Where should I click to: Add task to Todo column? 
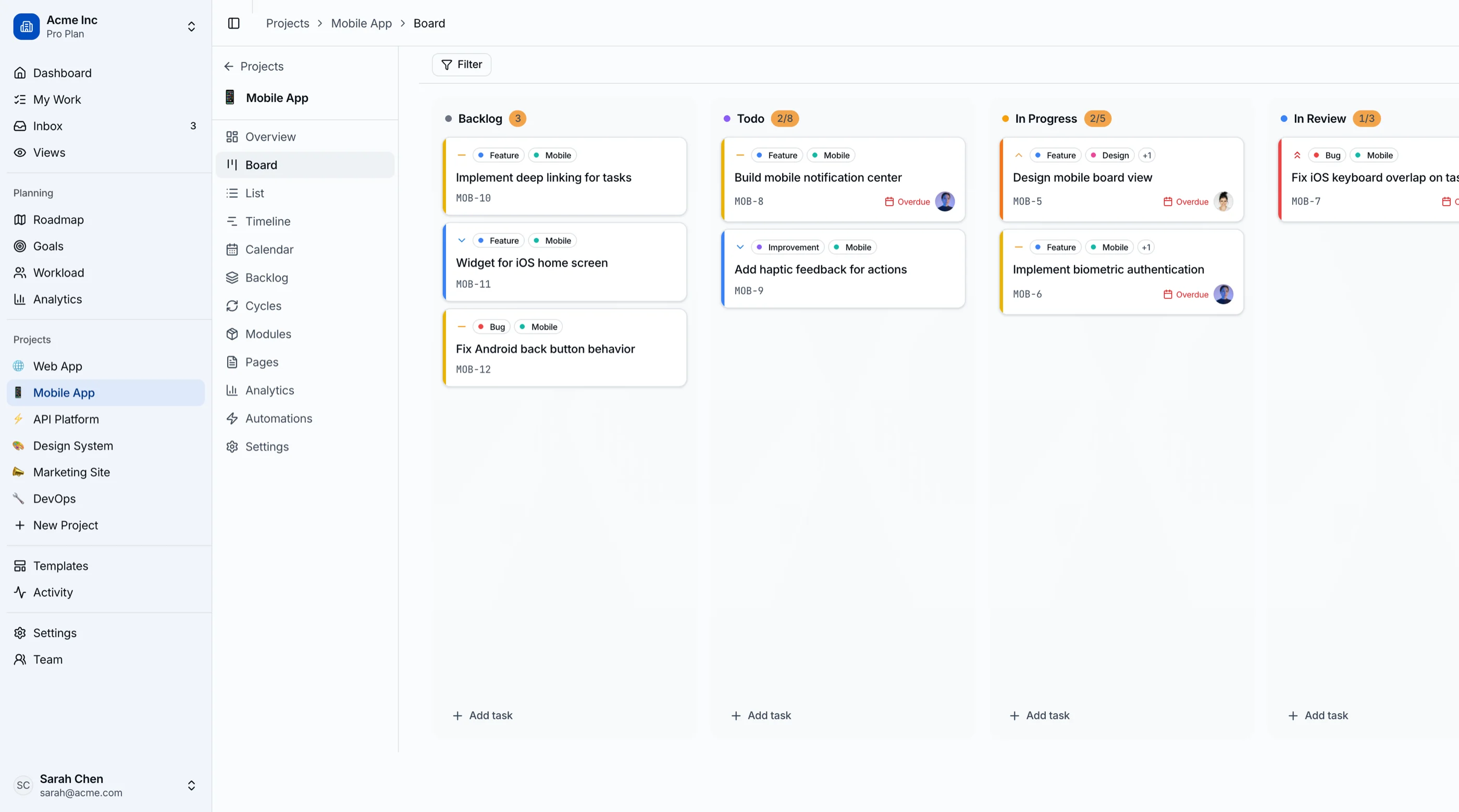click(761, 716)
